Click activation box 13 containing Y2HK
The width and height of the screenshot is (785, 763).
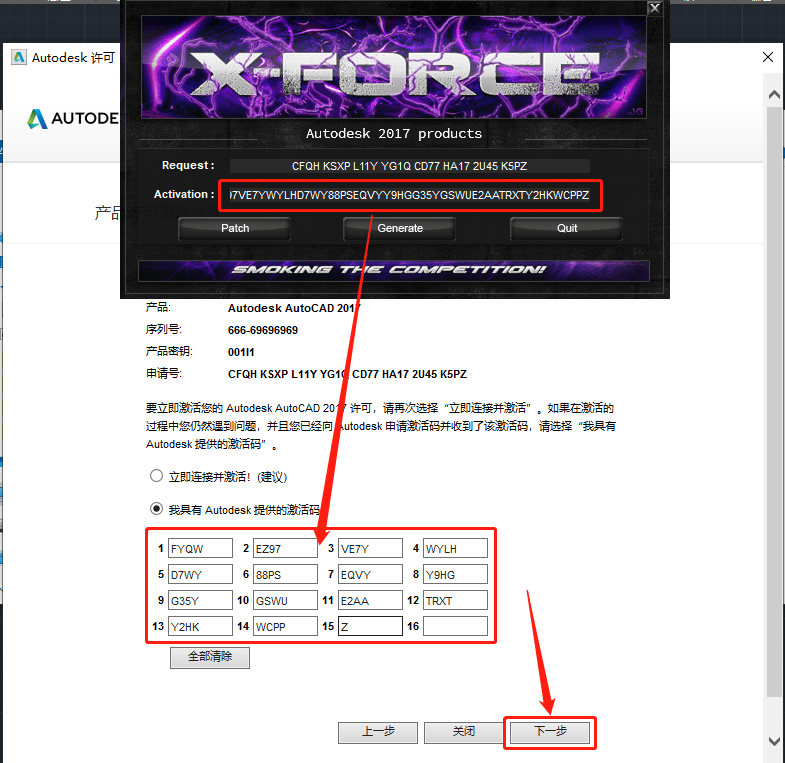coord(200,626)
